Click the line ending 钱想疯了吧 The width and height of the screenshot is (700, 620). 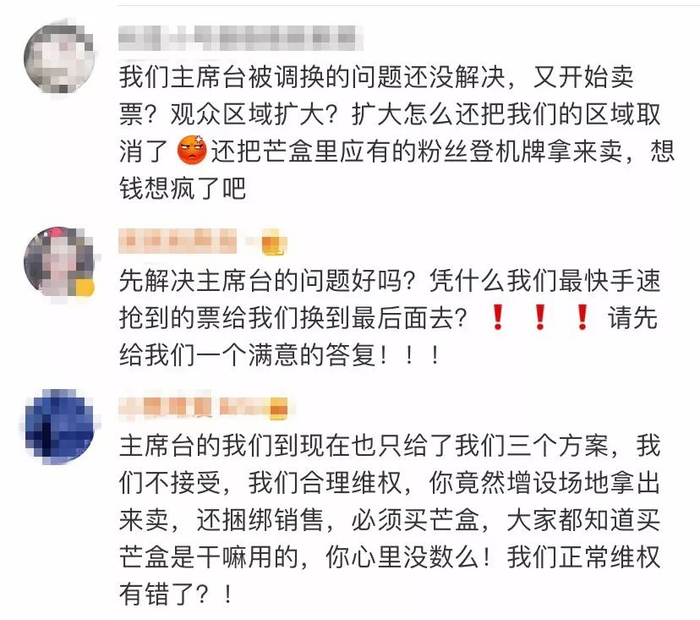(183, 188)
